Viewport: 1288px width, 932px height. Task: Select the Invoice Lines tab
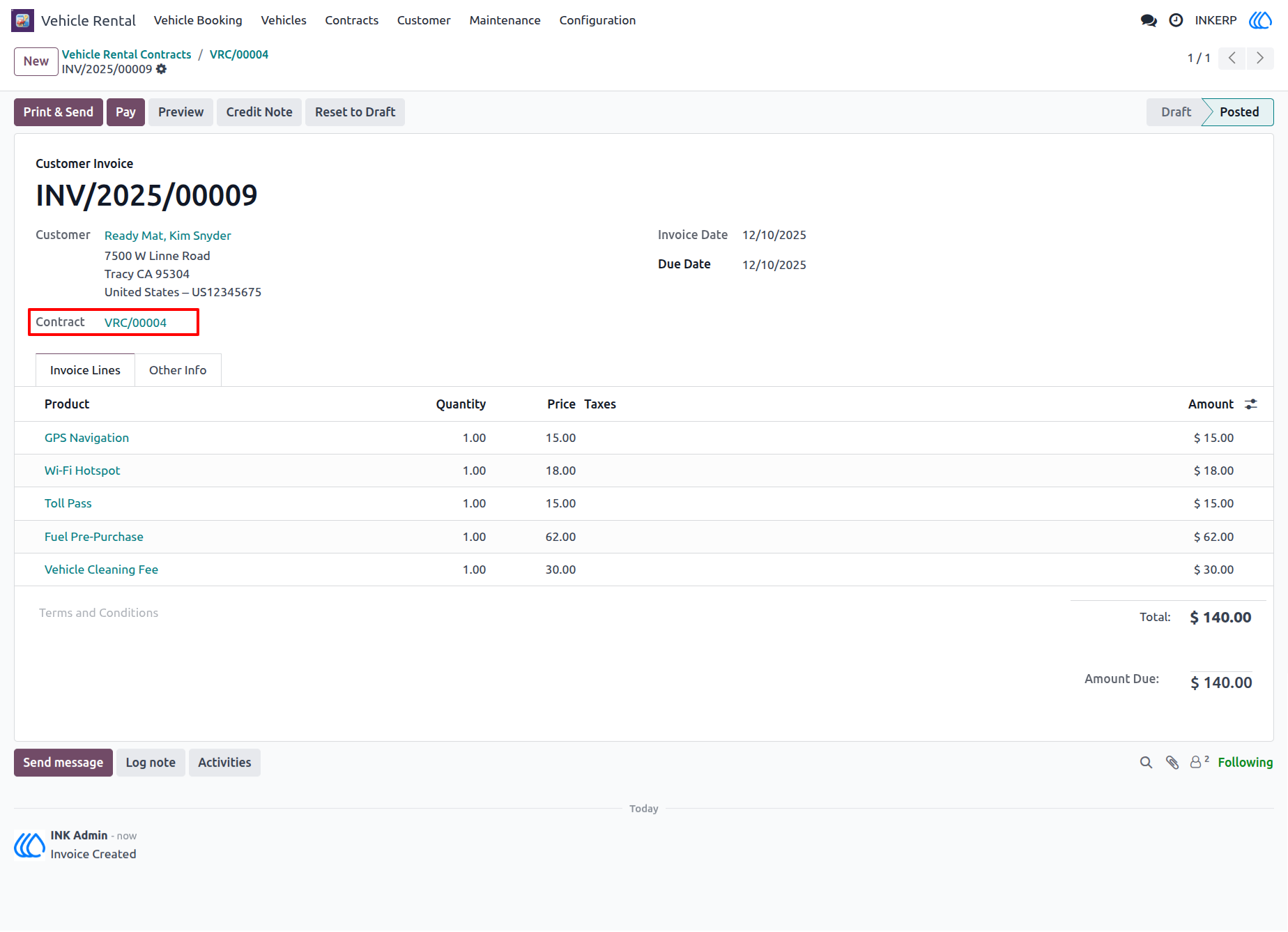point(85,370)
